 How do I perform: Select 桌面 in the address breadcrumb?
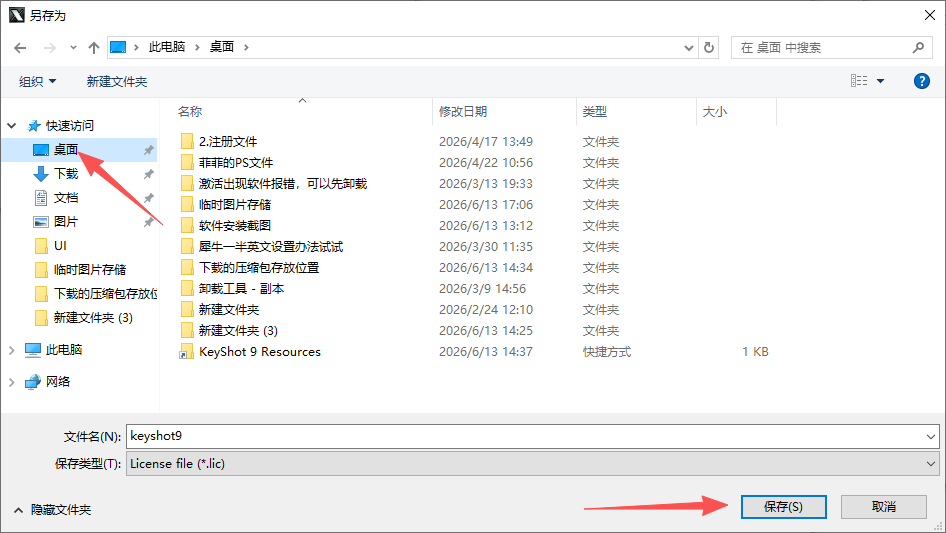[221, 47]
